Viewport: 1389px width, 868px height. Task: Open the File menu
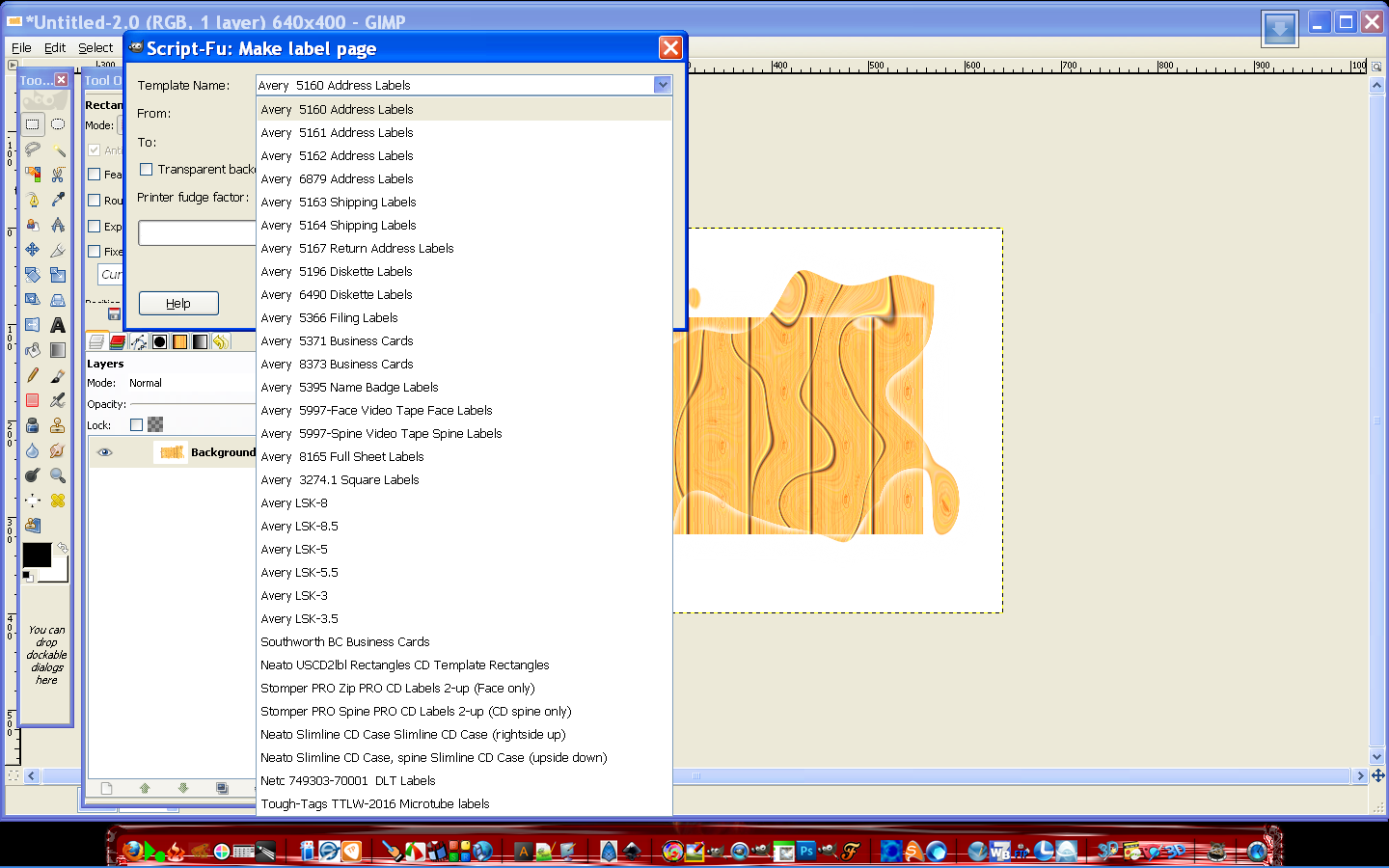point(21,47)
